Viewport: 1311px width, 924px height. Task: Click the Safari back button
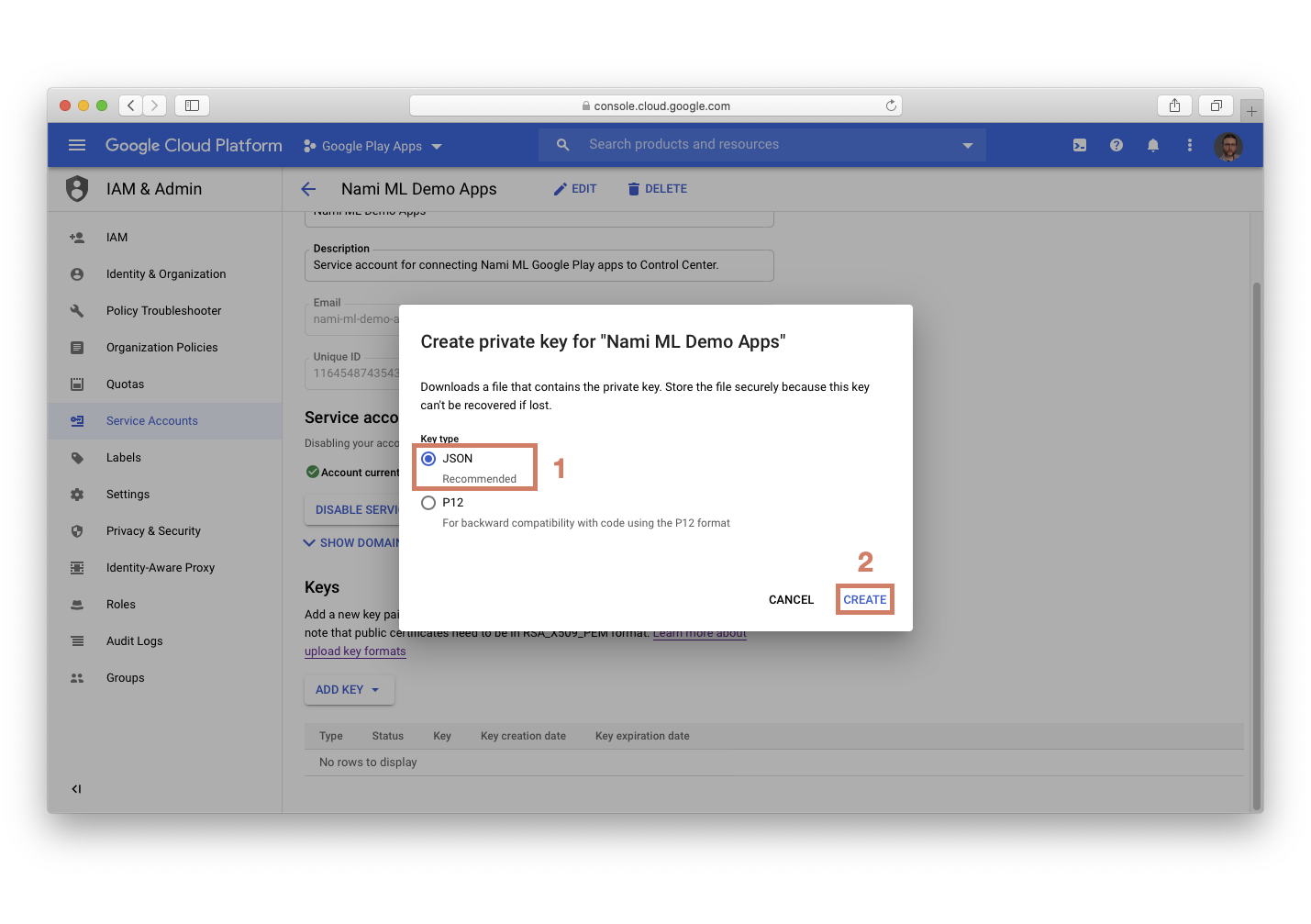(x=131, y=106)
